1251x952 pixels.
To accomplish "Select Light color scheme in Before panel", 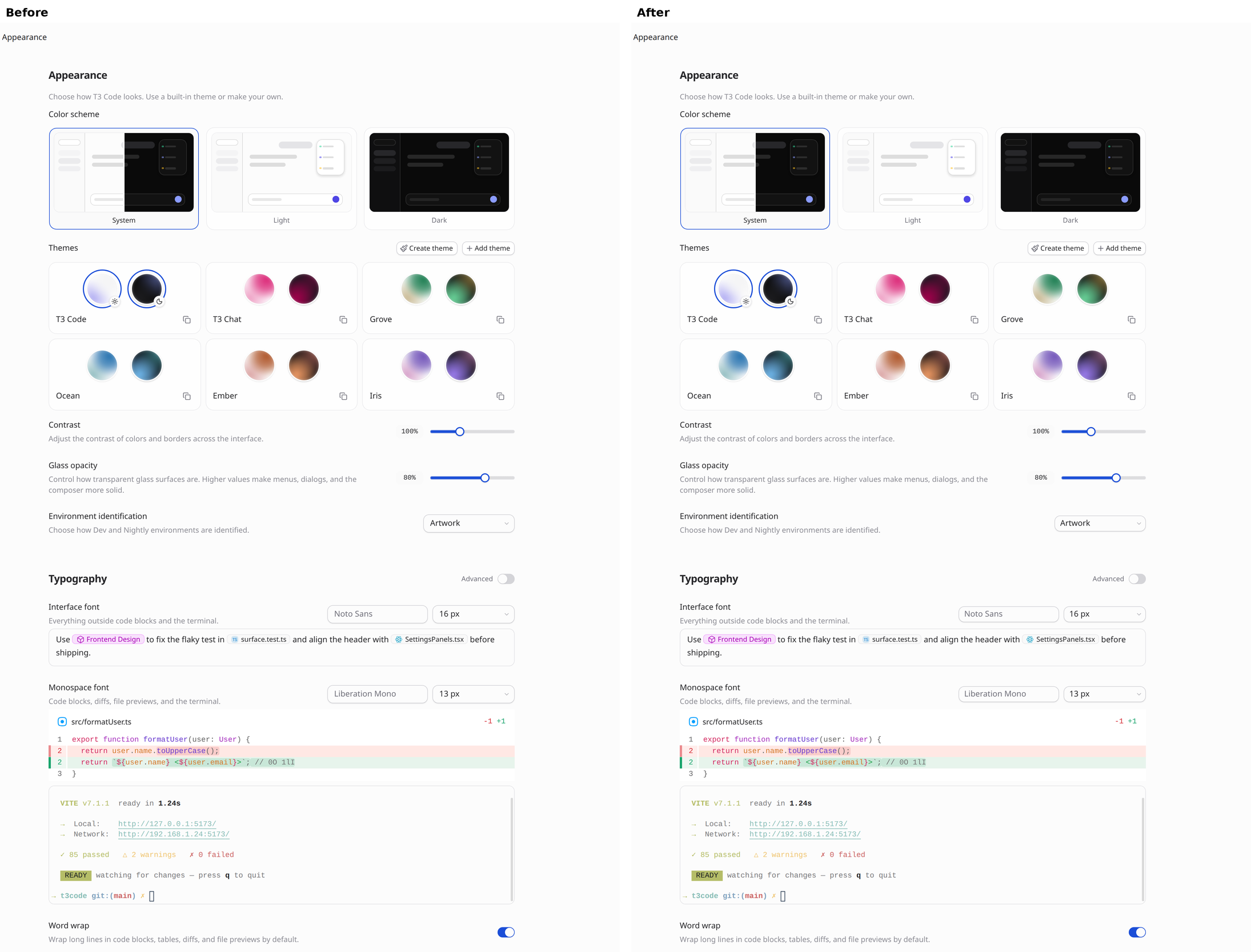I will click(282, 179).
